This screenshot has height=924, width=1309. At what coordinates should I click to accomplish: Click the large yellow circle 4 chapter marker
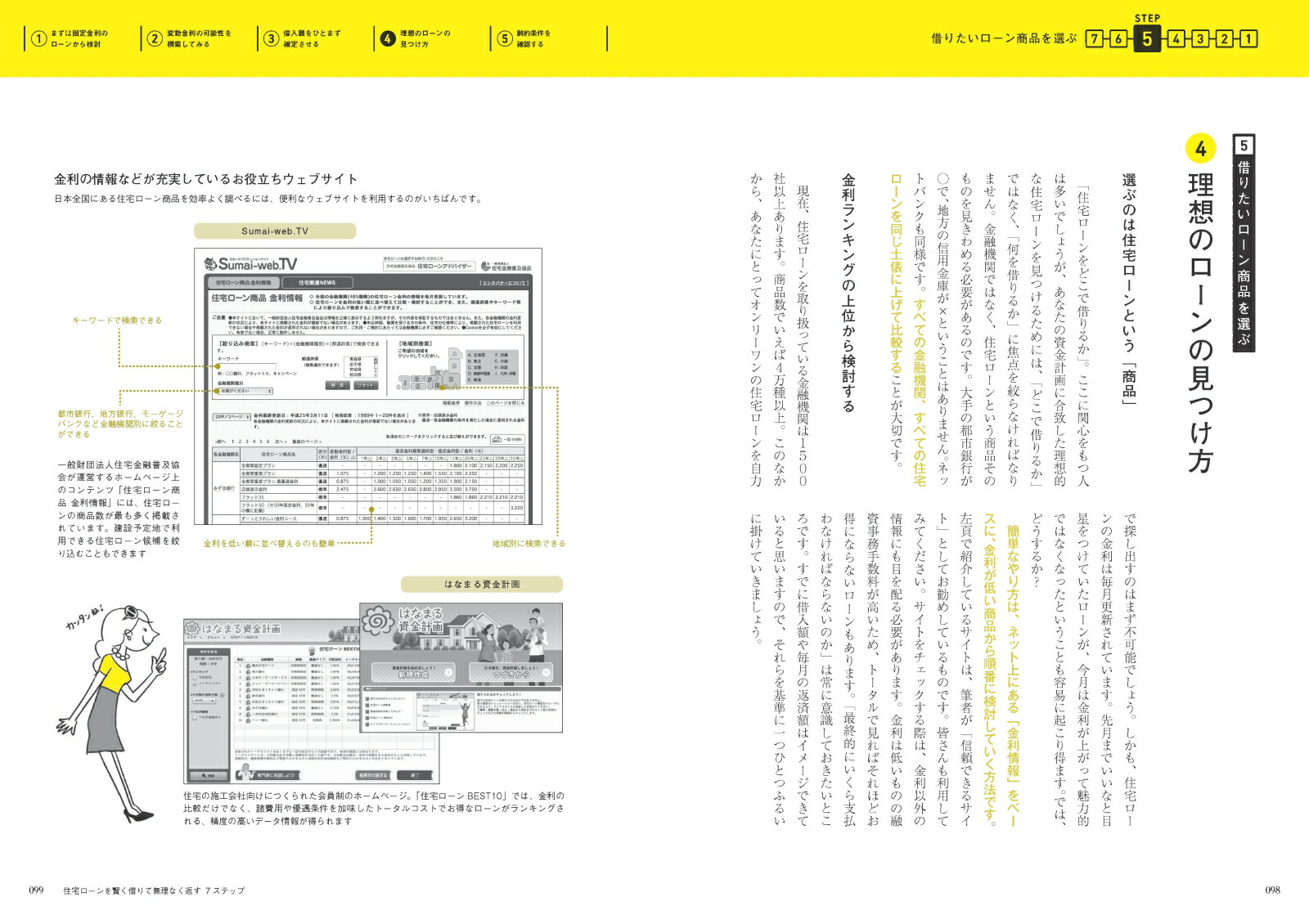(x=1200, y=149)
